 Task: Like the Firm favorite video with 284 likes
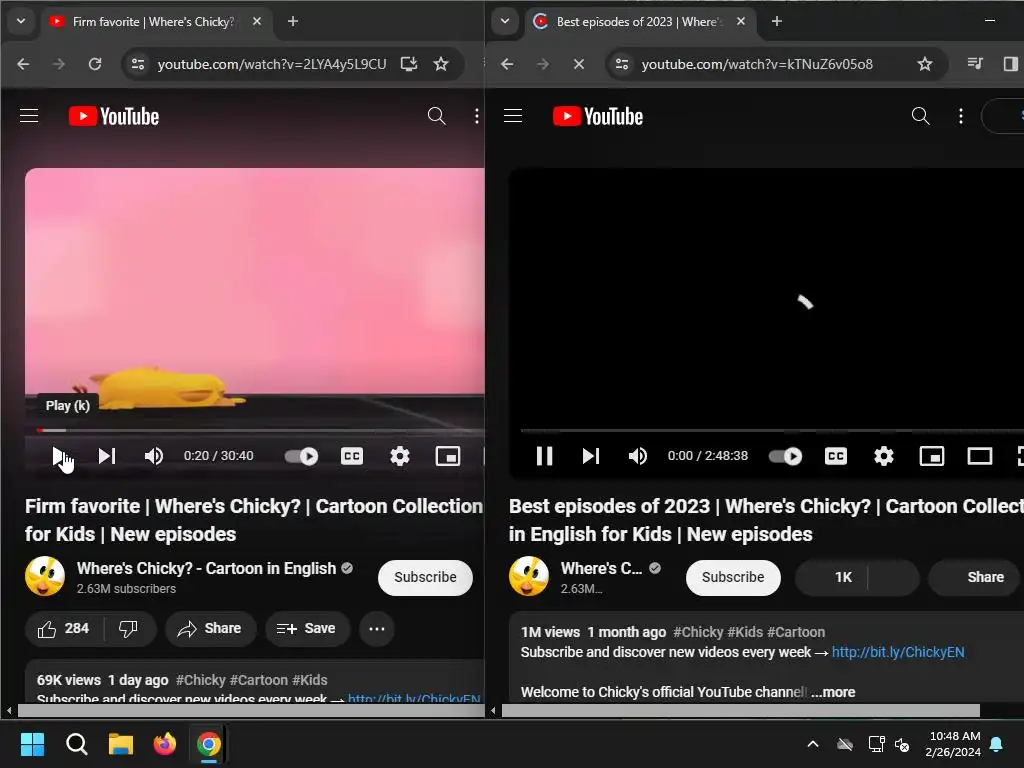pyautogui.click(x=63, y=629)
